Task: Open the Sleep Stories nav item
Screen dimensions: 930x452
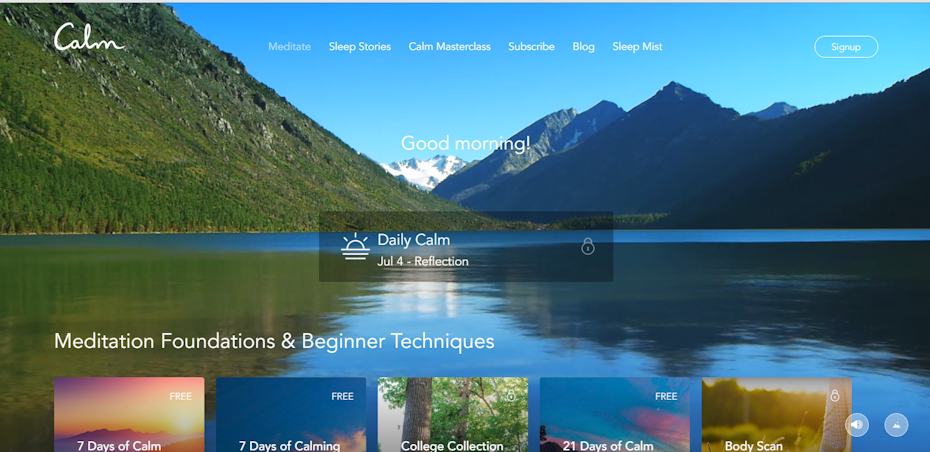Action: 360,46
